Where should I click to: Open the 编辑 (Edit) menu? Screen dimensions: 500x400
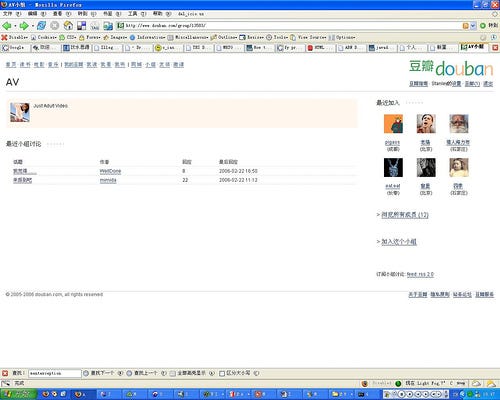point(37,14)
